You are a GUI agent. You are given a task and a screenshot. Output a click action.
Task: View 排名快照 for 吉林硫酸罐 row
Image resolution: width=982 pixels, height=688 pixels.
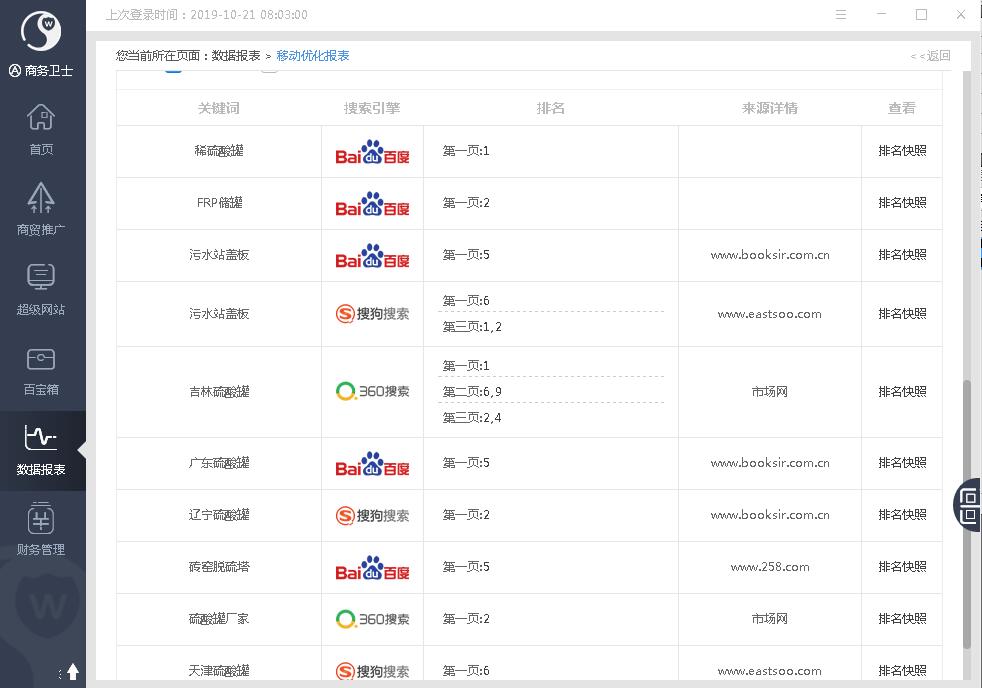point(902,392)
